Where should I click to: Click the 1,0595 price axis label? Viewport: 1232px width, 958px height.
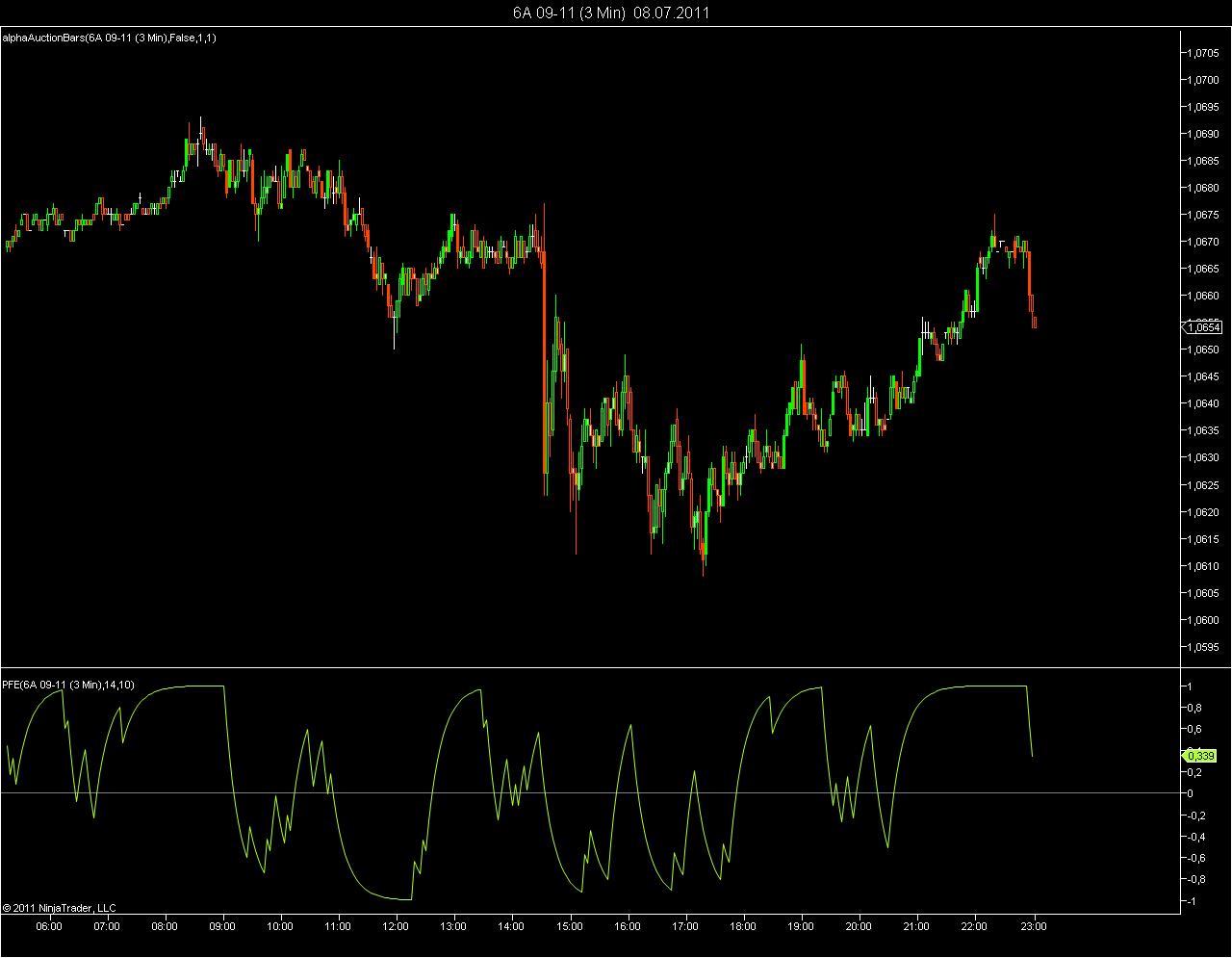pos(1204,647)
